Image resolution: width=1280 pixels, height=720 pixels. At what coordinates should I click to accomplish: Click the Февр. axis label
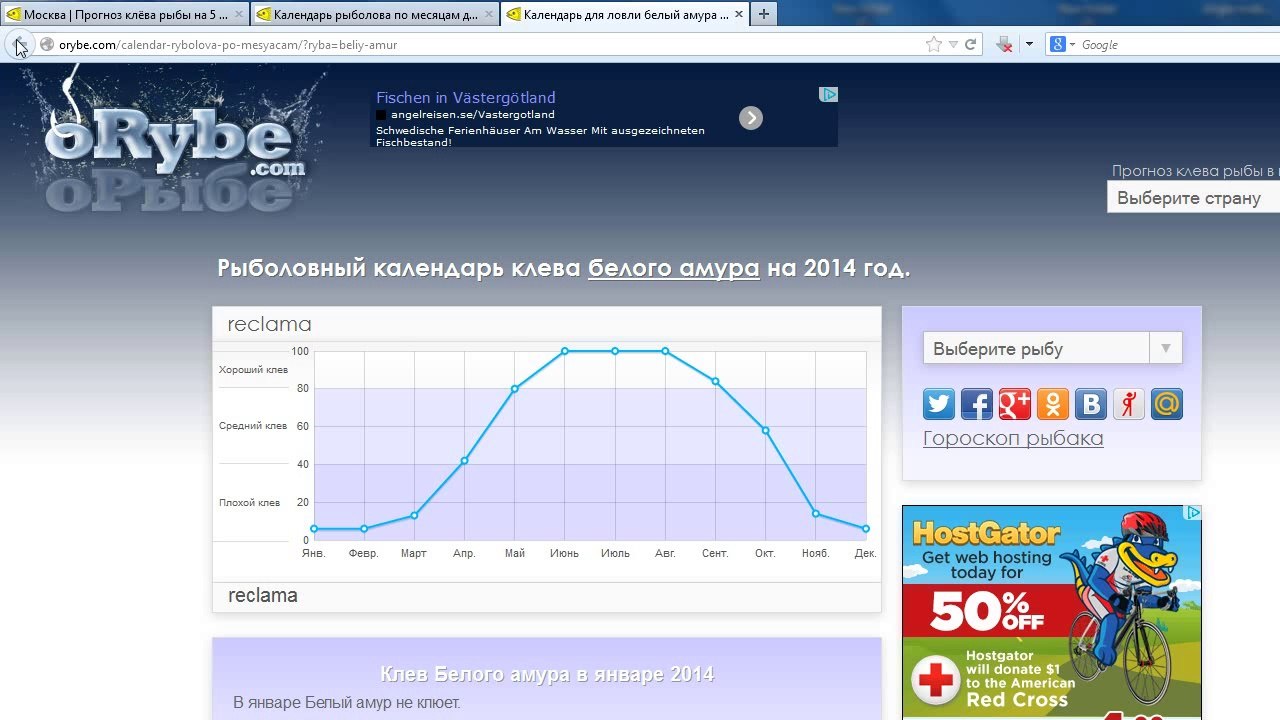(x=364, y=553)
